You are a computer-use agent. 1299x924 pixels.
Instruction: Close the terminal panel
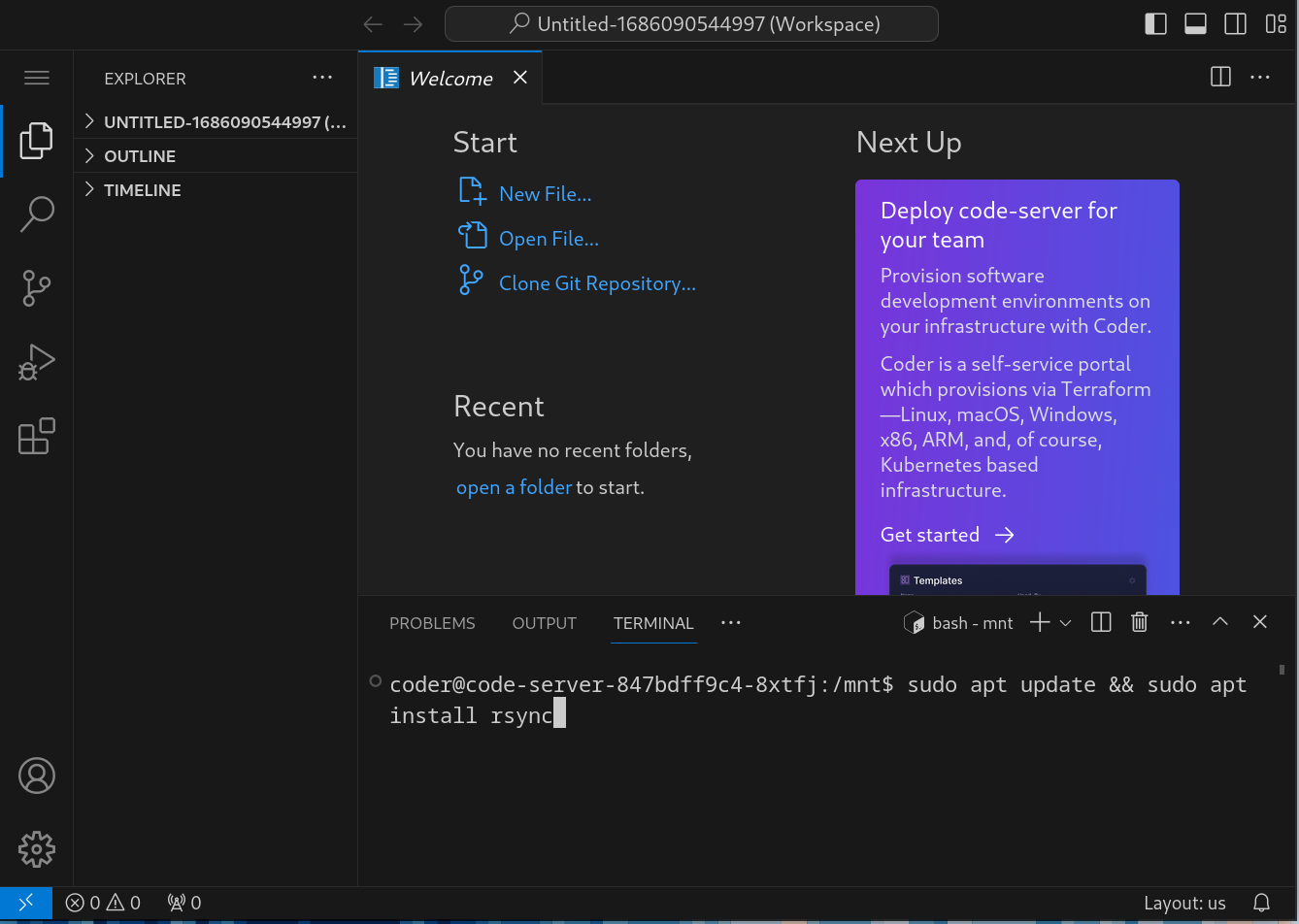[1260, 623]
